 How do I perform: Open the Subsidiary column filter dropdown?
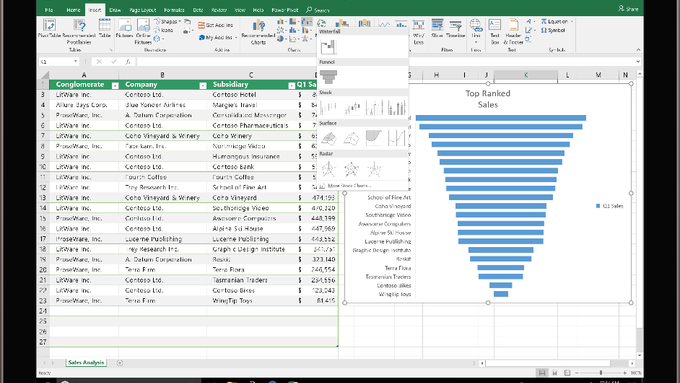[x=291, y=85]
